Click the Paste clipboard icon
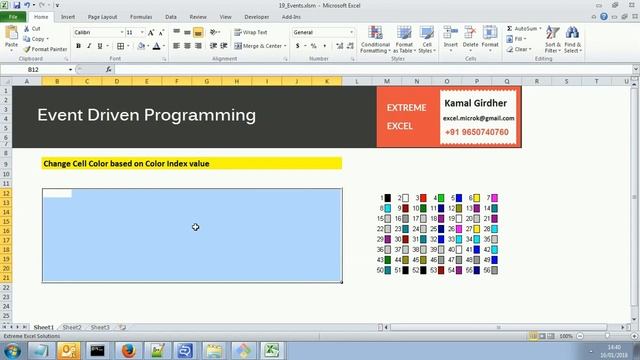Image resolution: width=640 pixels, height=360 pixels. [11, 33]
